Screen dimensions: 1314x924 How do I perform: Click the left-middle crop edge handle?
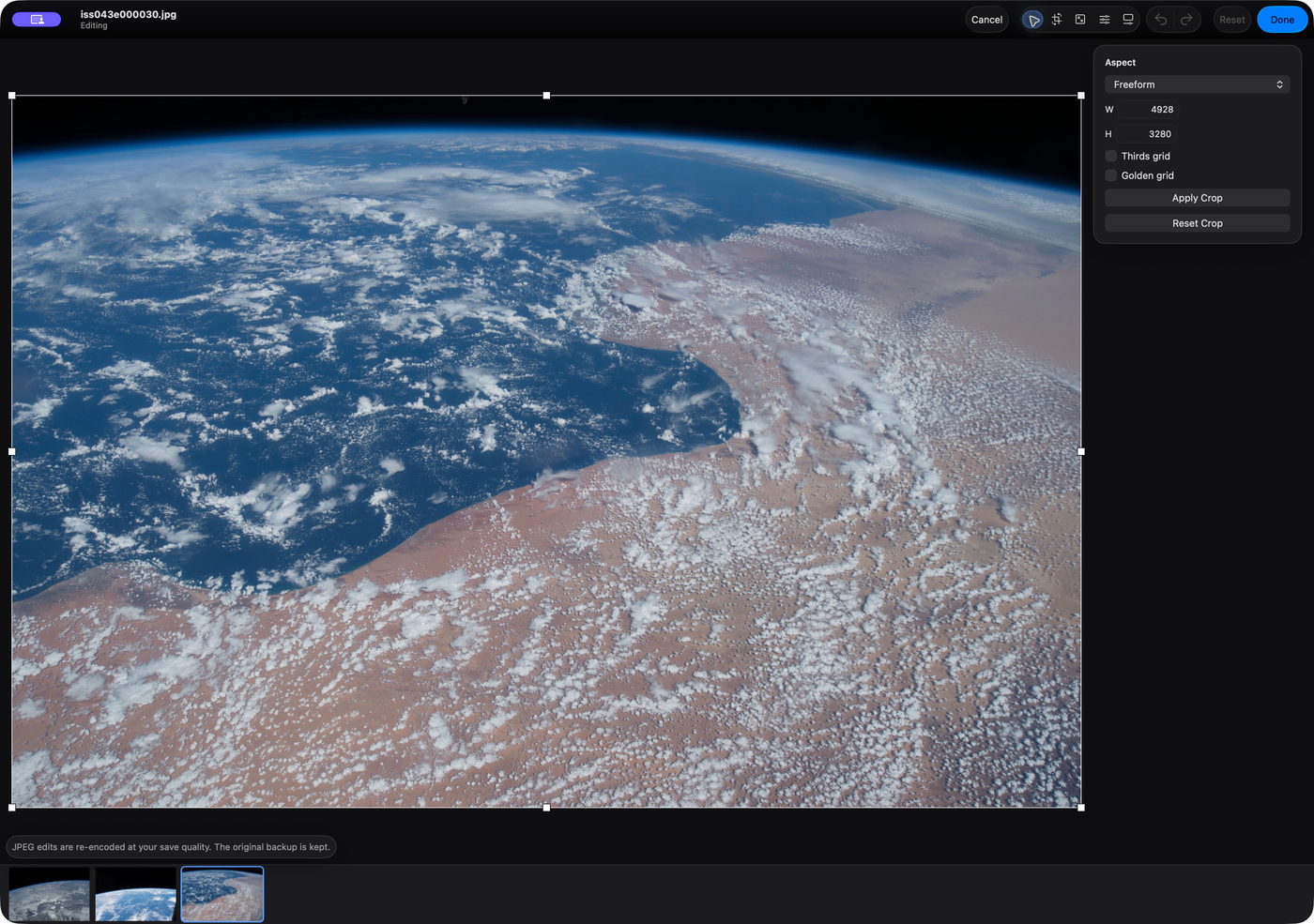(x=12, y=451)
